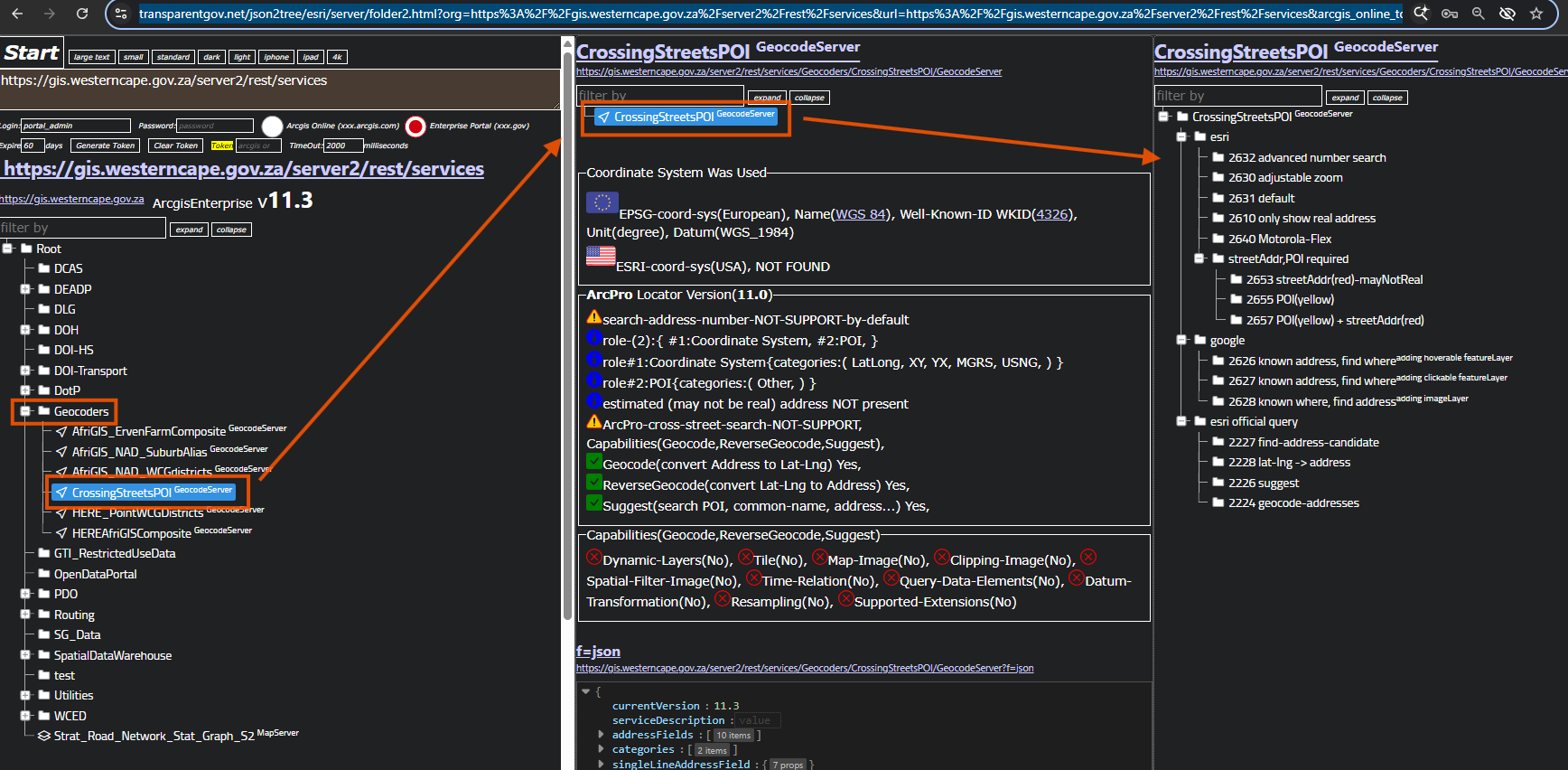Screen dimensions: 1568x770
Task: Collapse the Geocoders folder node
Action: [25, 411]
